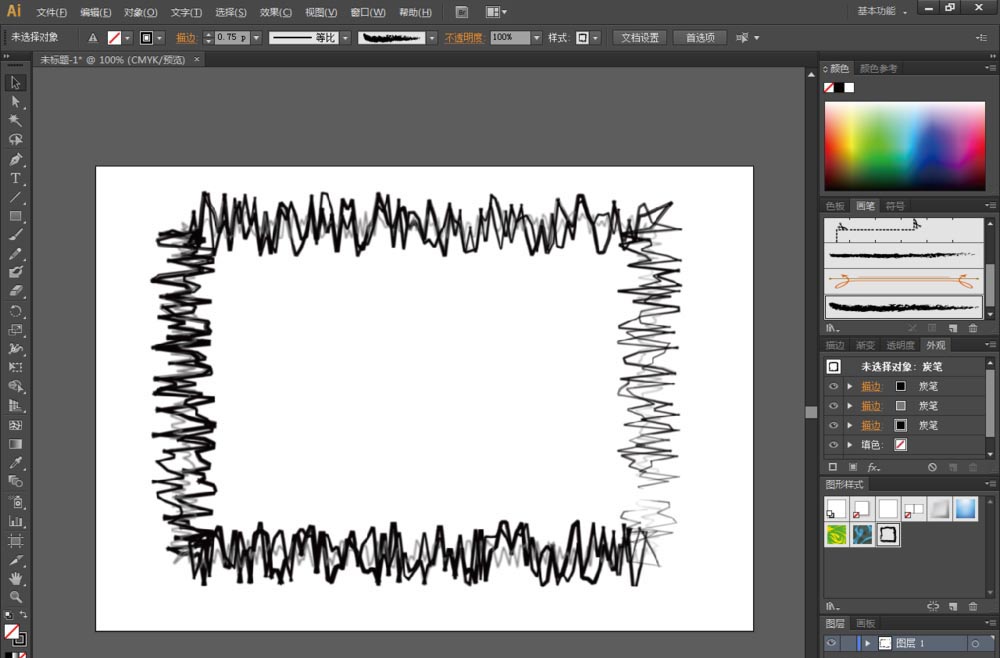Open stroke weight dropdown next to 0.75 p
The width and height of the screenshot is (1000, 658).
(256, 38)
